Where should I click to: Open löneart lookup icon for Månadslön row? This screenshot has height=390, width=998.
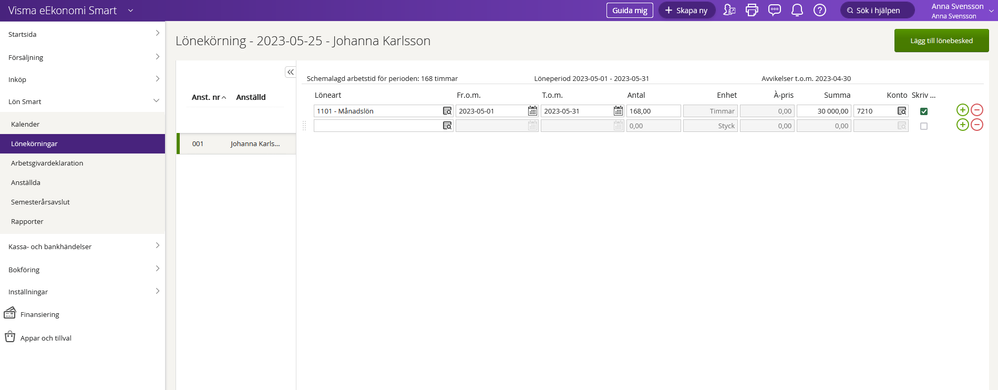[x=447, y=111]
